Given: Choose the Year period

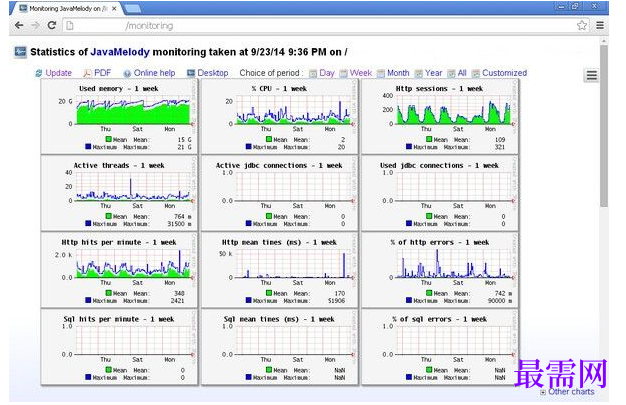Looking at the screenshot, I should pyautogui.click(x=433, y=73).
